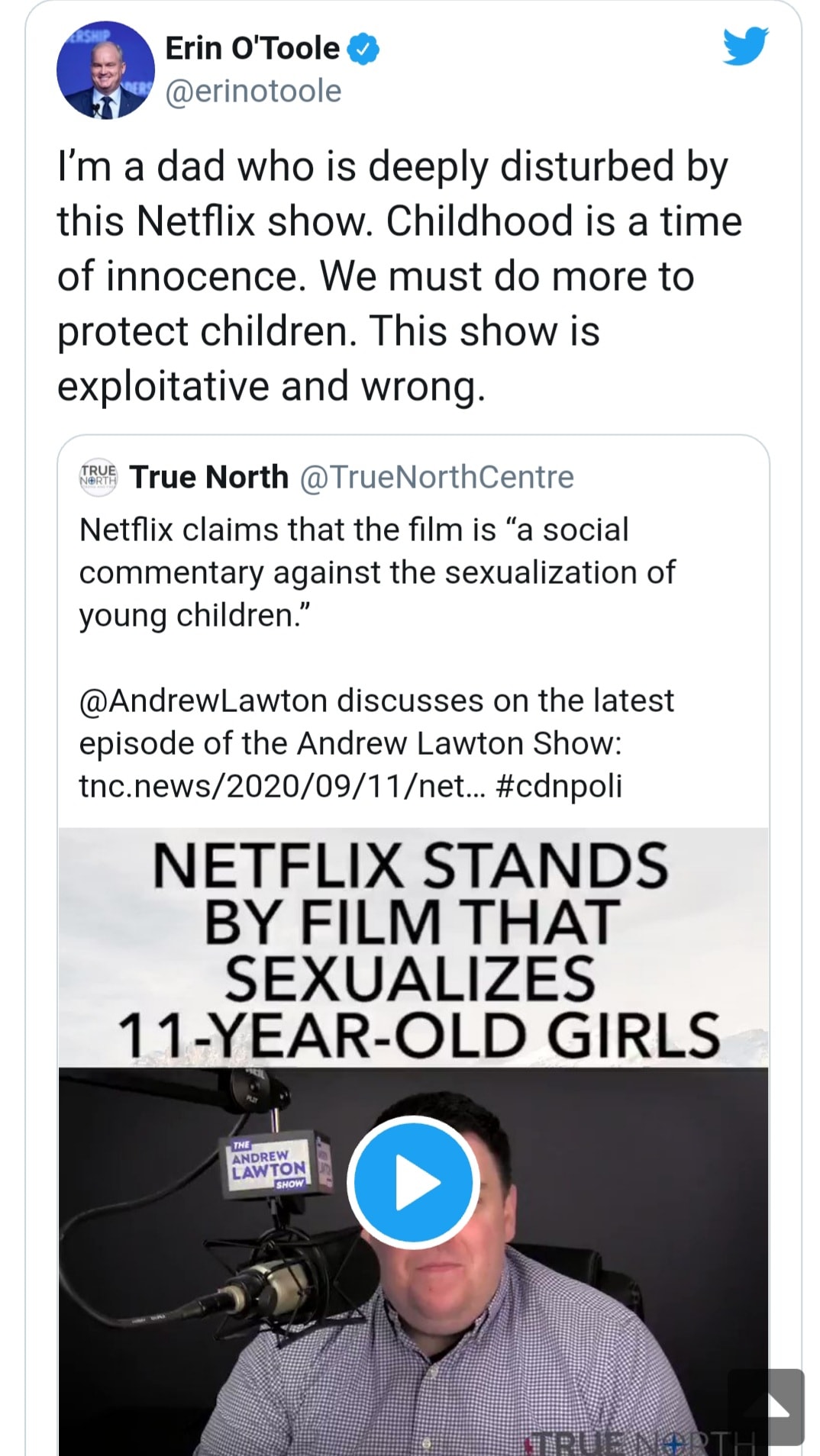Click the Andrew Lawton Show microphone sign
The height and width of the screenshot is (1456, 820).
pos(270,1164)
